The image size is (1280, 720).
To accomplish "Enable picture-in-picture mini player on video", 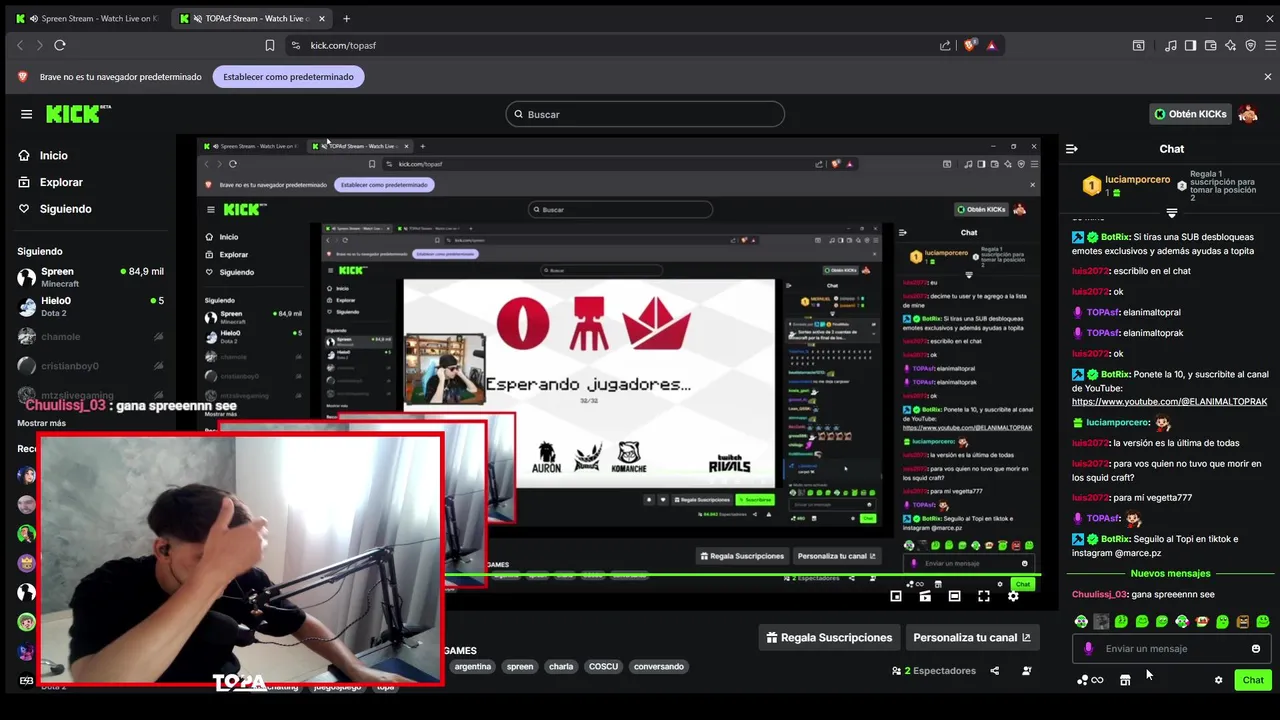I will point(896,596).
